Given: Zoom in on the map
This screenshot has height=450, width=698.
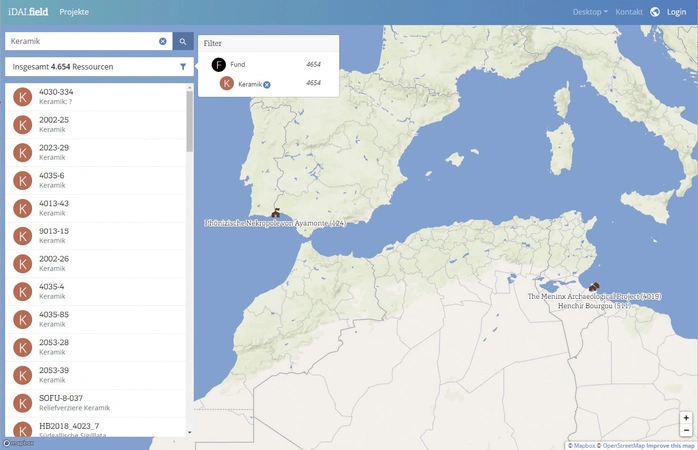Looking at the screenshot, I should (686, 418).
